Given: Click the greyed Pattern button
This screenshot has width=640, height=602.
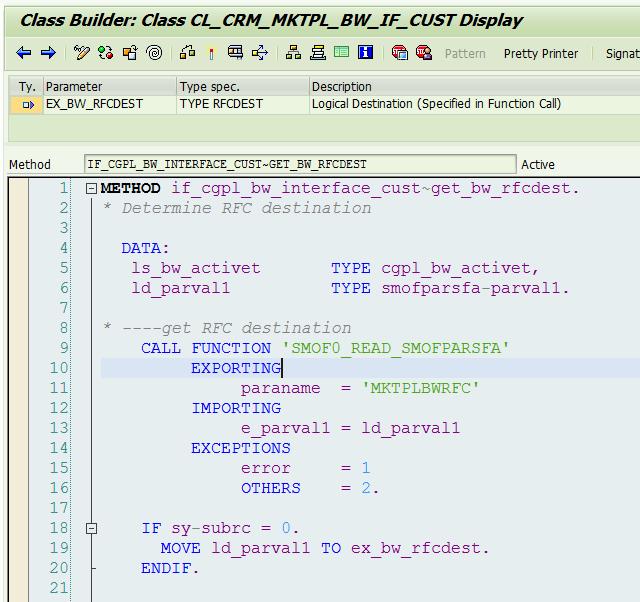Looking at the screenshot, I should click(465, 53).
